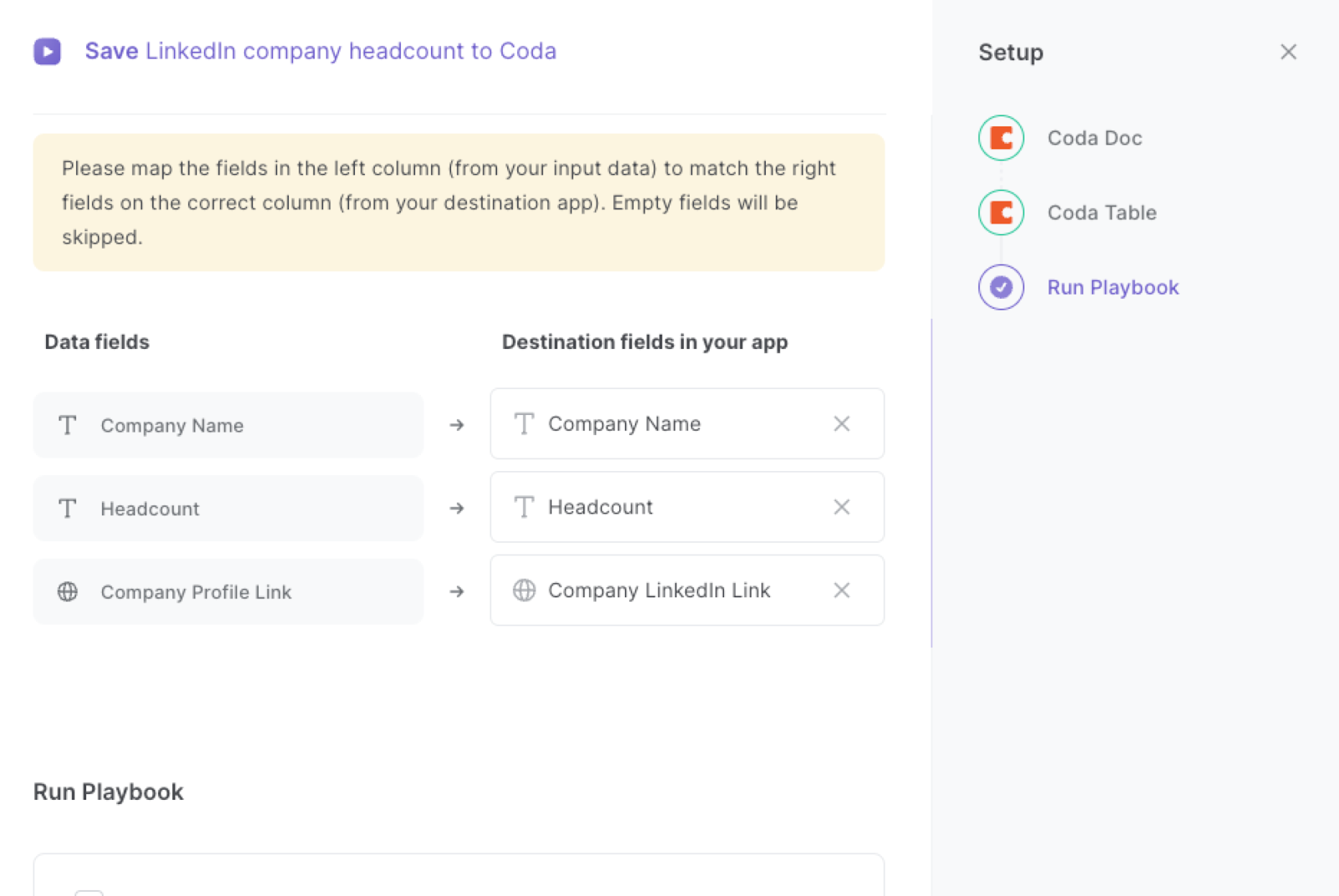
Task: Open the Company LinkedIn Link destination field
Action: (x=687, y=590)
